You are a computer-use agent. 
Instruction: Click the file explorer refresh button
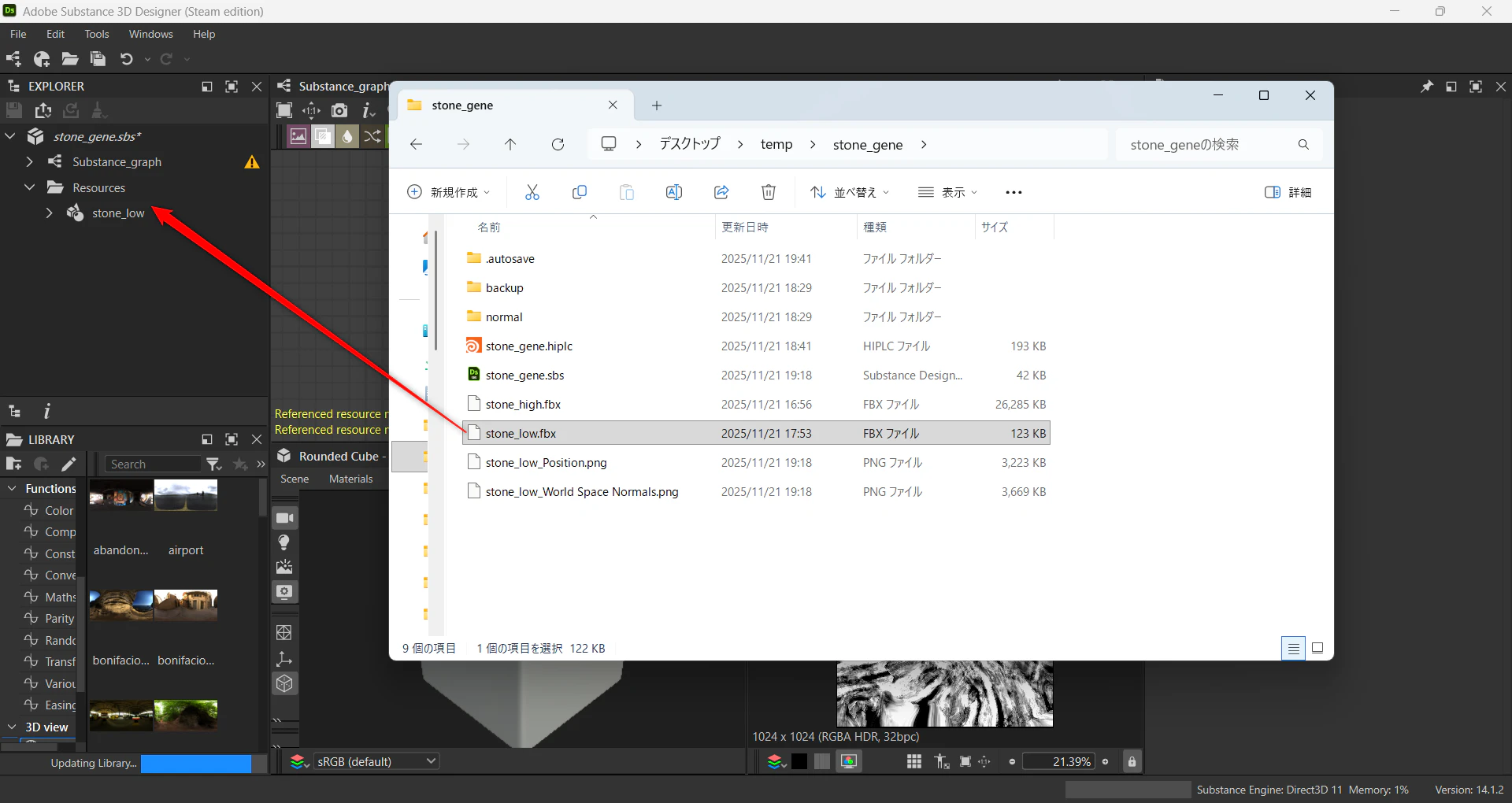tap(558, 144)
